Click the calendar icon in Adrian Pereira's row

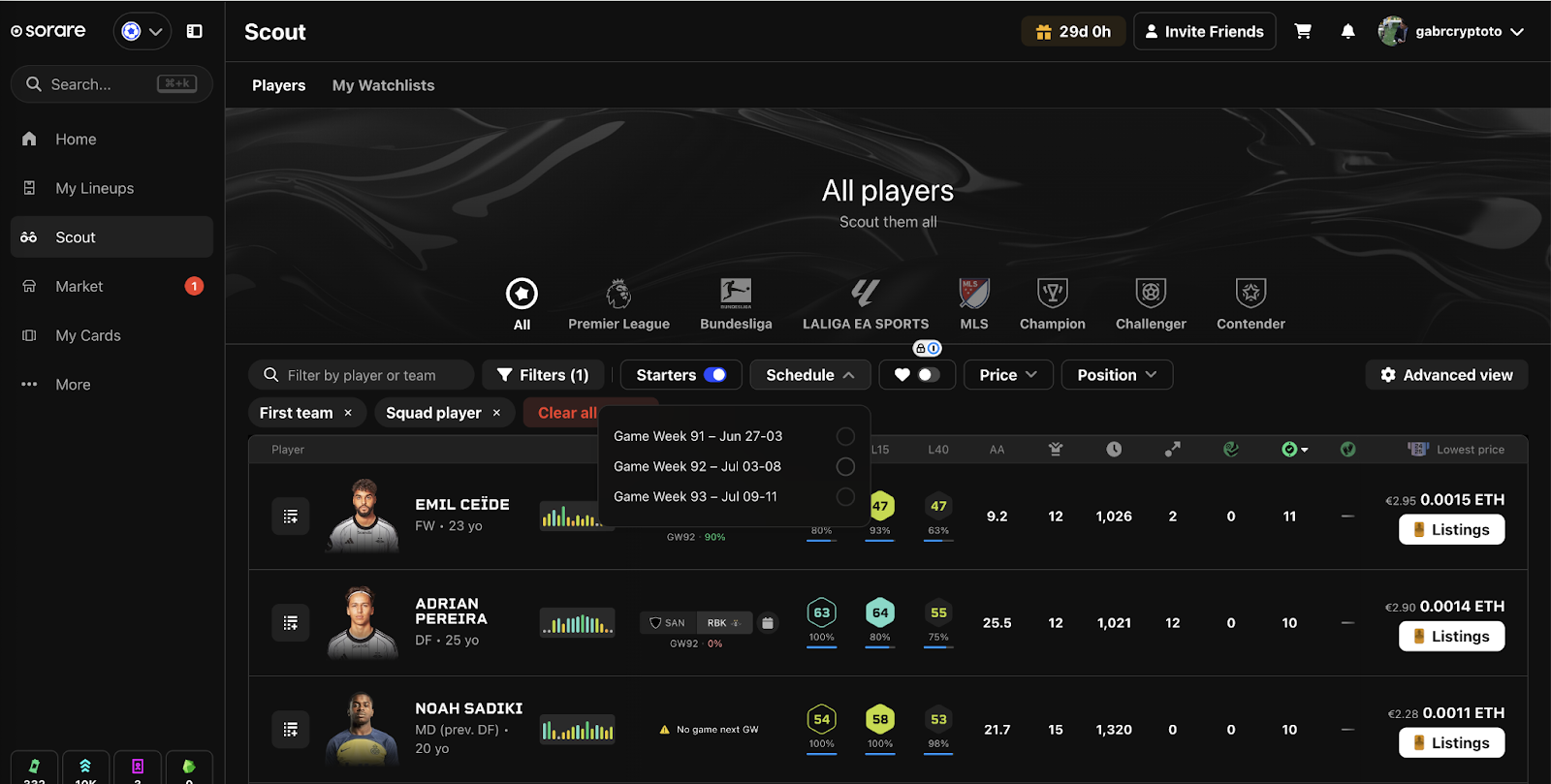pyautogui.click(x=768, y=623)
